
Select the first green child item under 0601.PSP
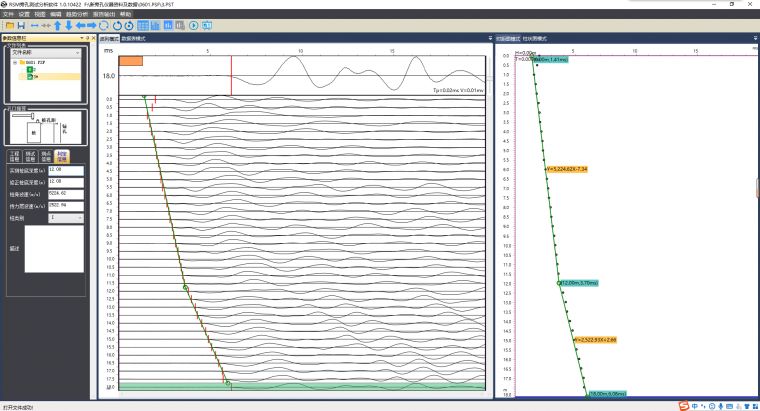coord(31,69)
